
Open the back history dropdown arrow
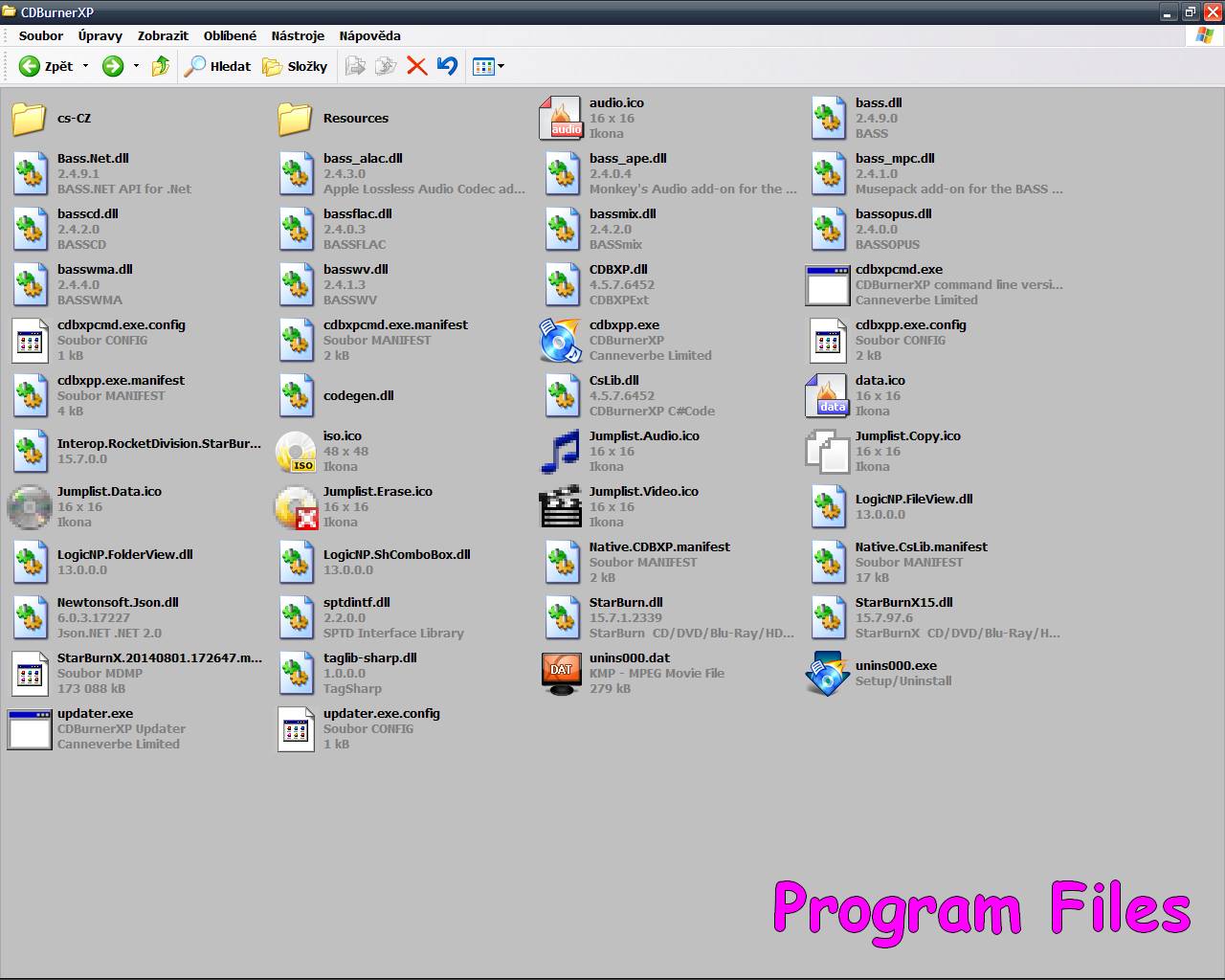(85, 66)
